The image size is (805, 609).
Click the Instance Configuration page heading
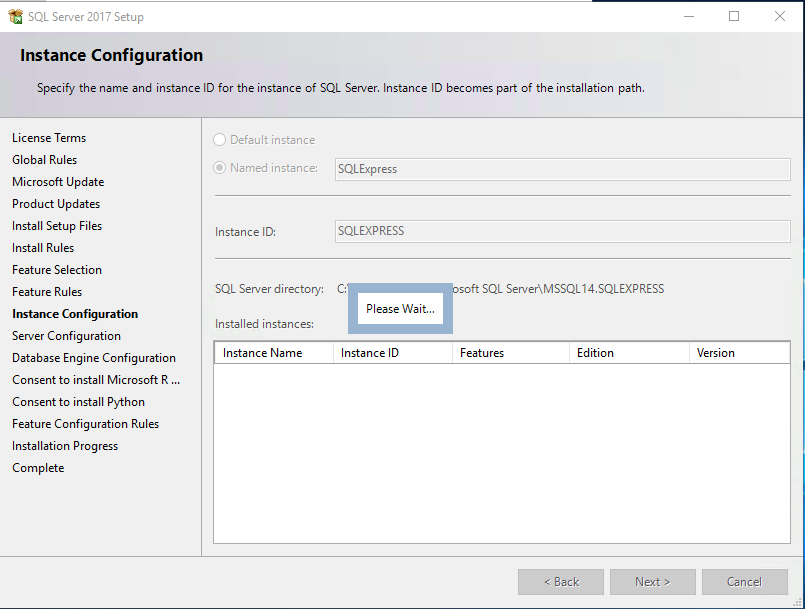coord(111,55)
